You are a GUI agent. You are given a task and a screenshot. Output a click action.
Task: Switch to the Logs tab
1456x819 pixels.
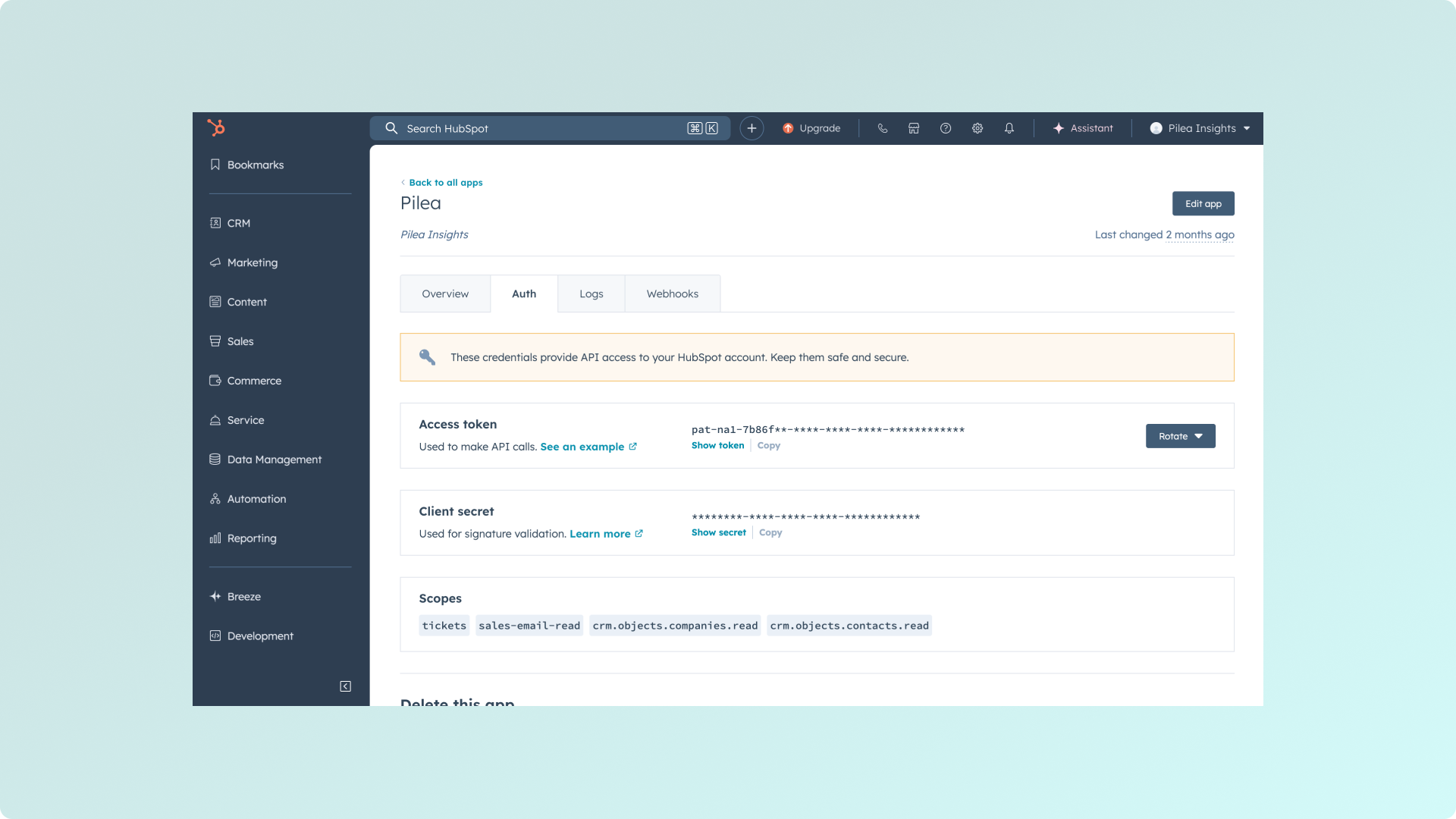click(591, 293)
